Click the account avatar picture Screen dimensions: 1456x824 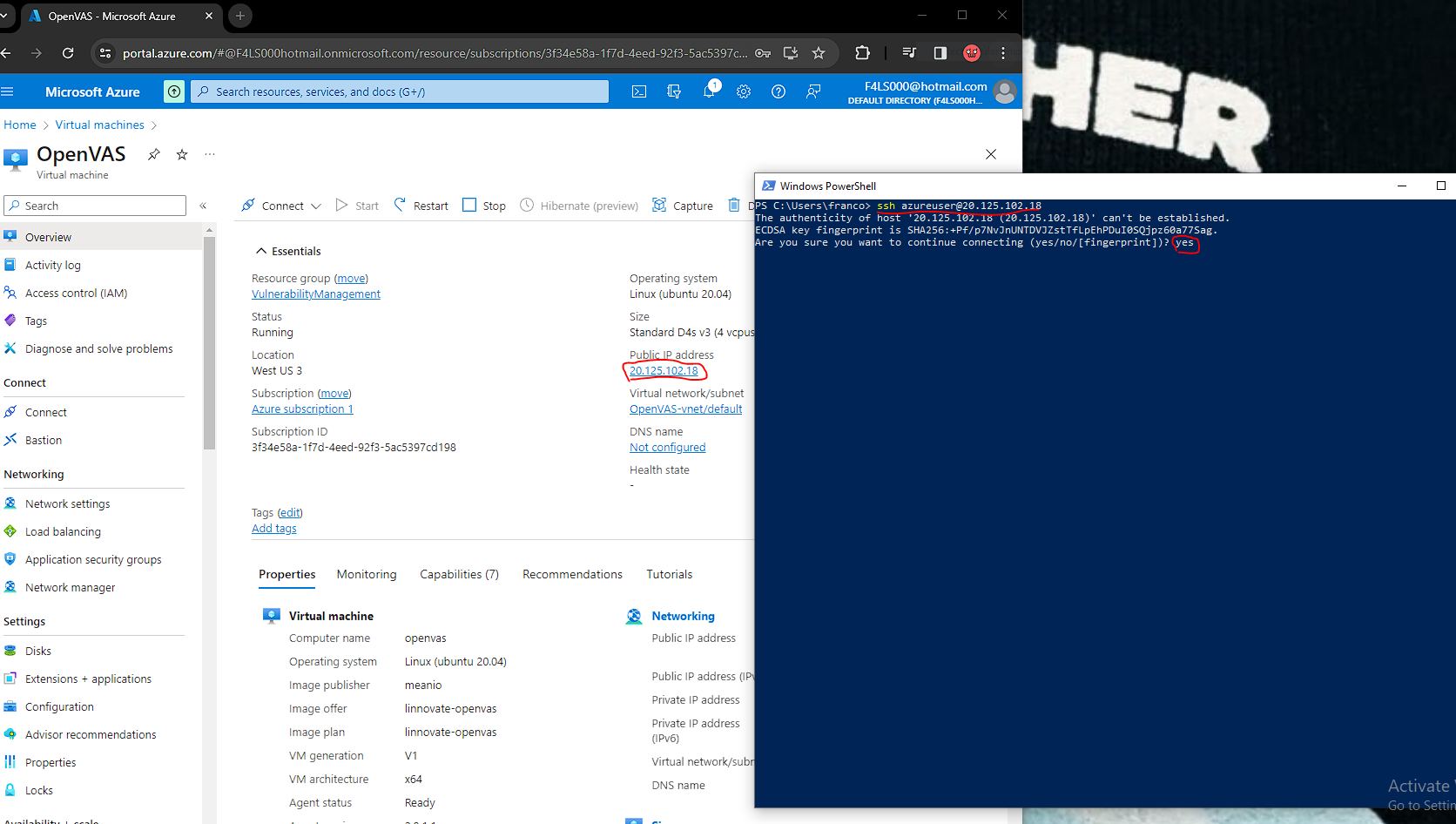[x=1005, y=91]
